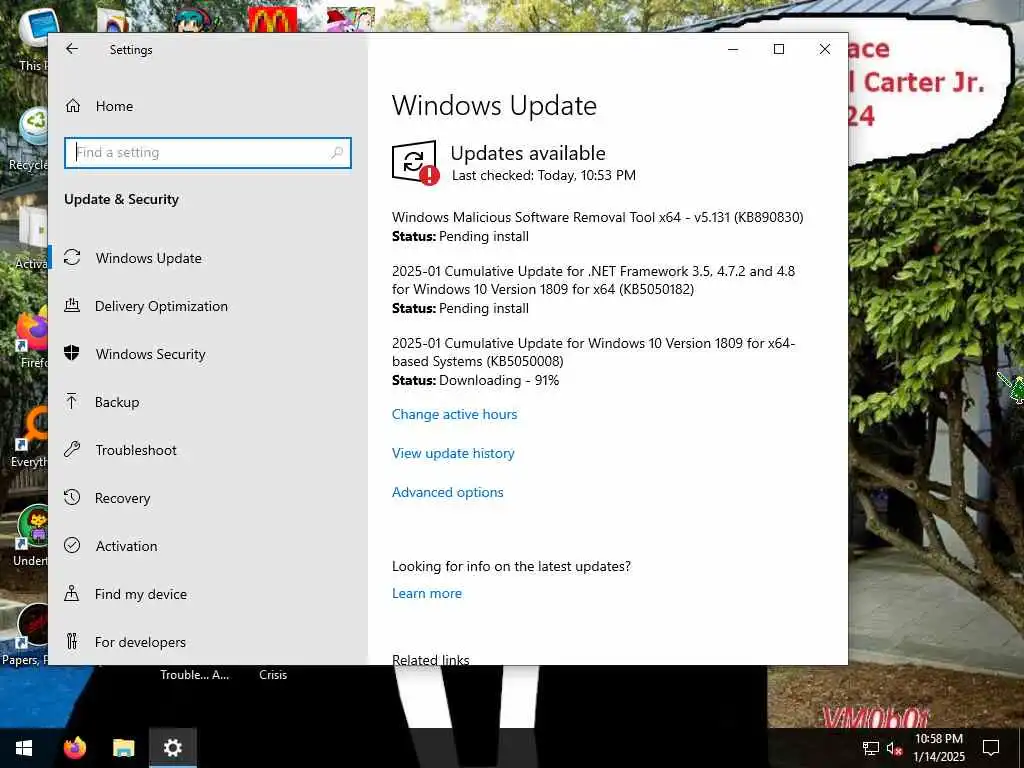The image size is (1024, 768).
Task: Click the muted volume tray icon
Action: [894, 748]
